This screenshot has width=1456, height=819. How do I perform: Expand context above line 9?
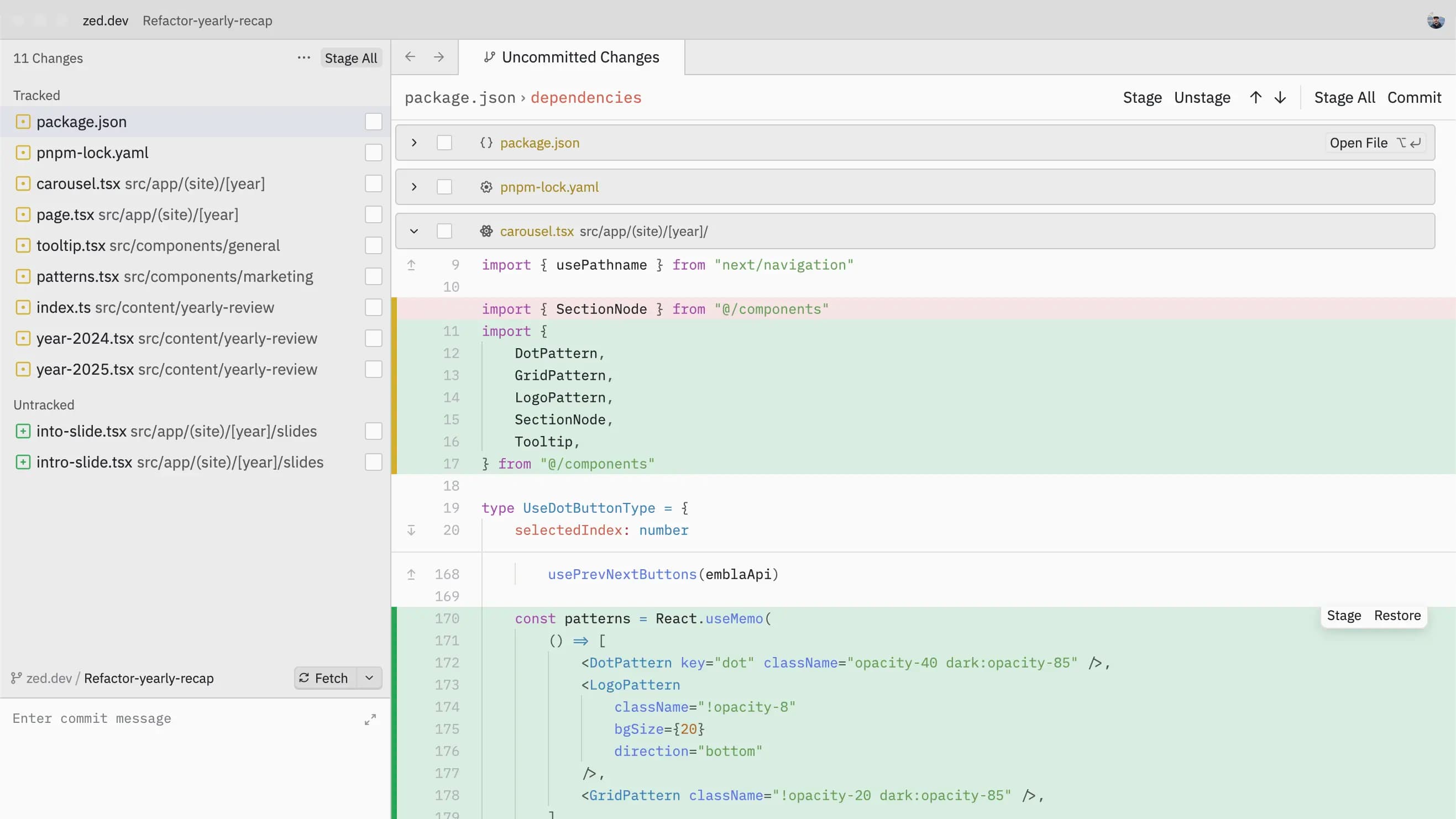click(411, 265)
